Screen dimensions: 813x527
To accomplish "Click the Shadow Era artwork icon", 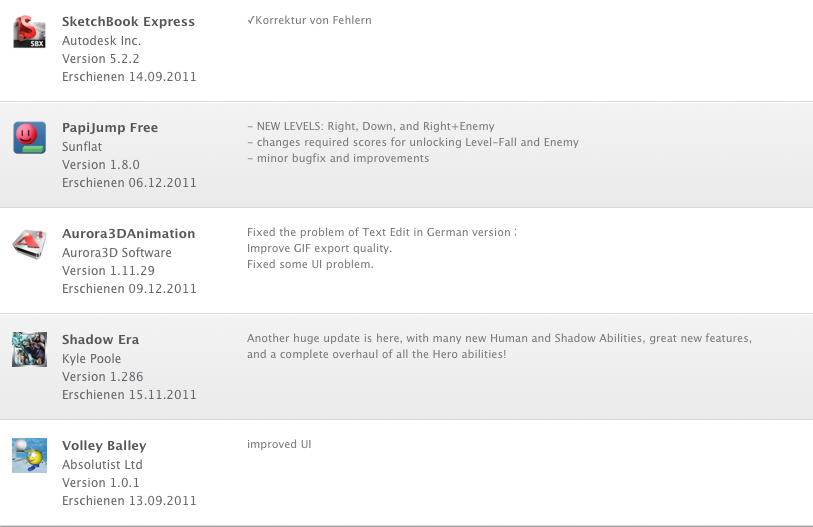I will [x=30, y=350].
